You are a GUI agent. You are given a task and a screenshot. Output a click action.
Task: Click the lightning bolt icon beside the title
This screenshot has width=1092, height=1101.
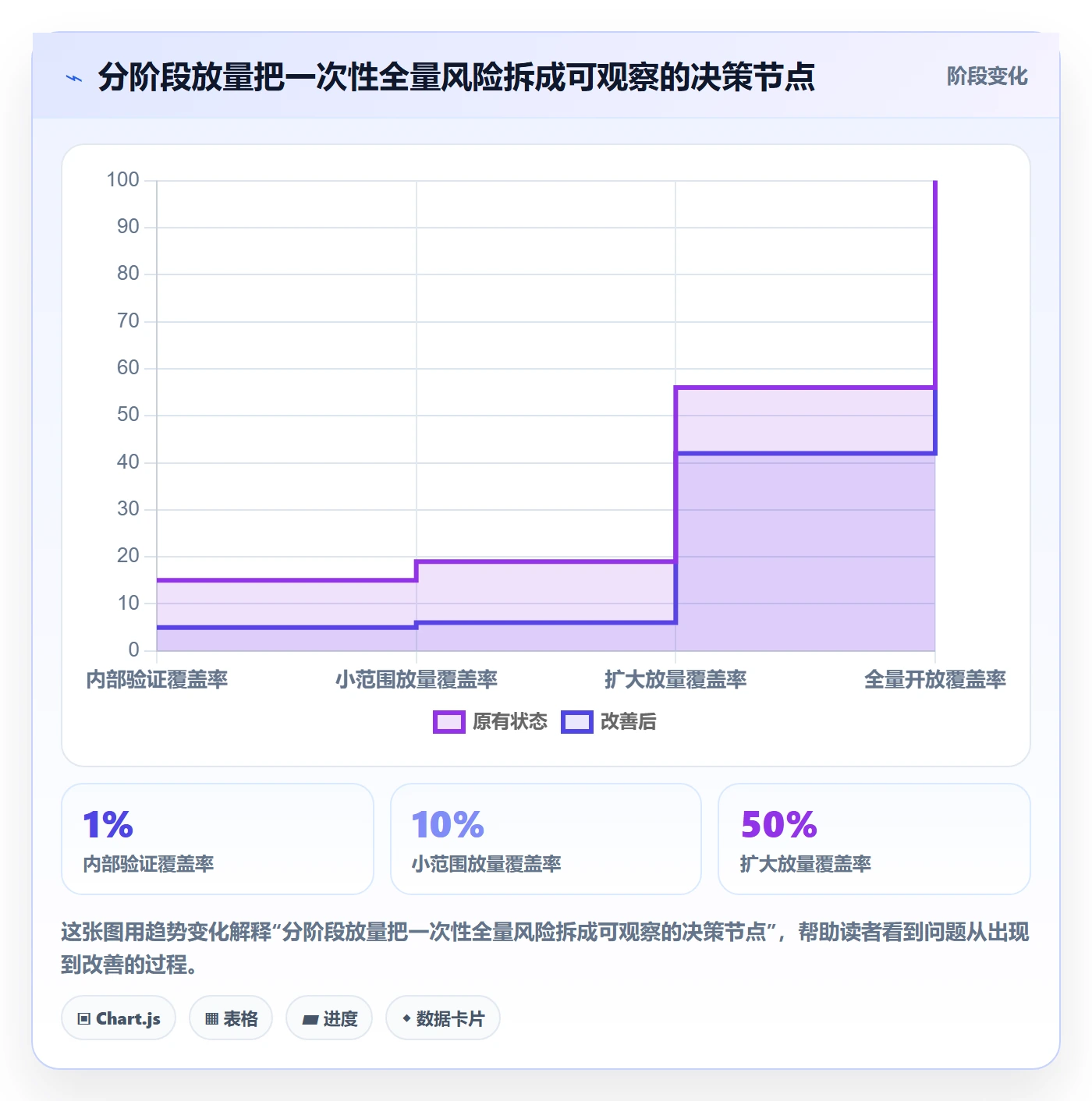tap(74, 78)
